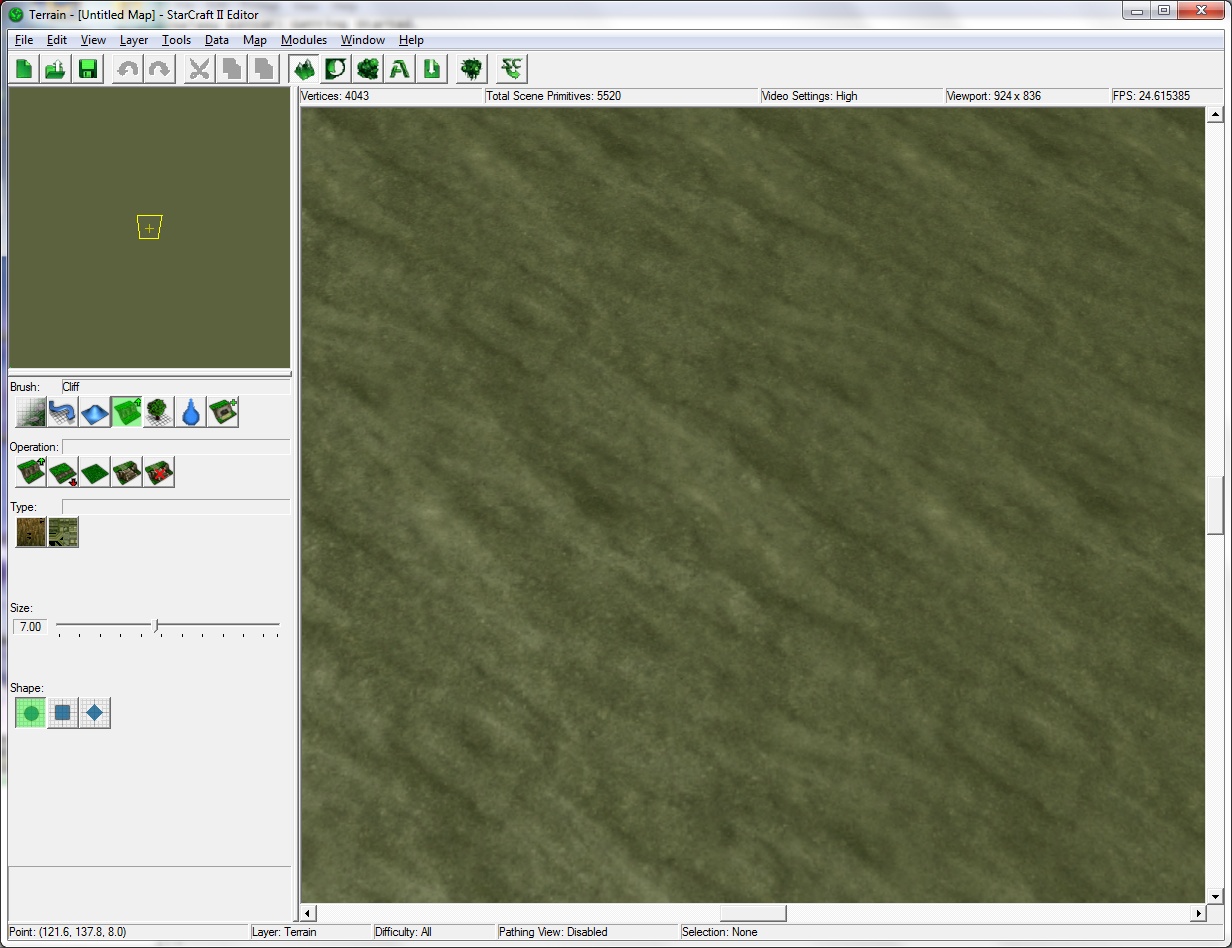
Task: Select the square brush shape
Action: 63,713
